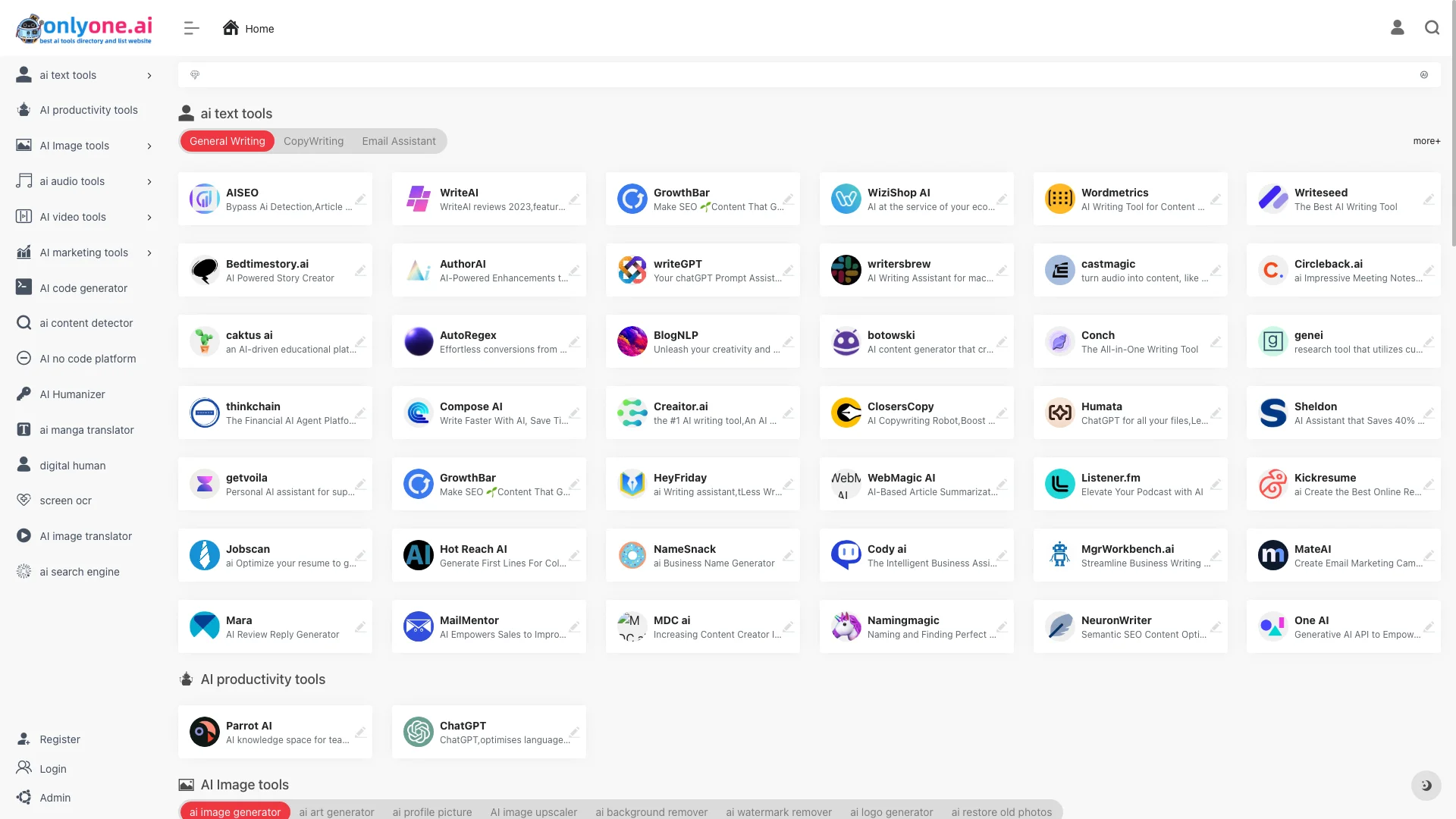Click close icon on announcement bar
The height and width of the screenshot is (819, 1456).
point(1424,75)
